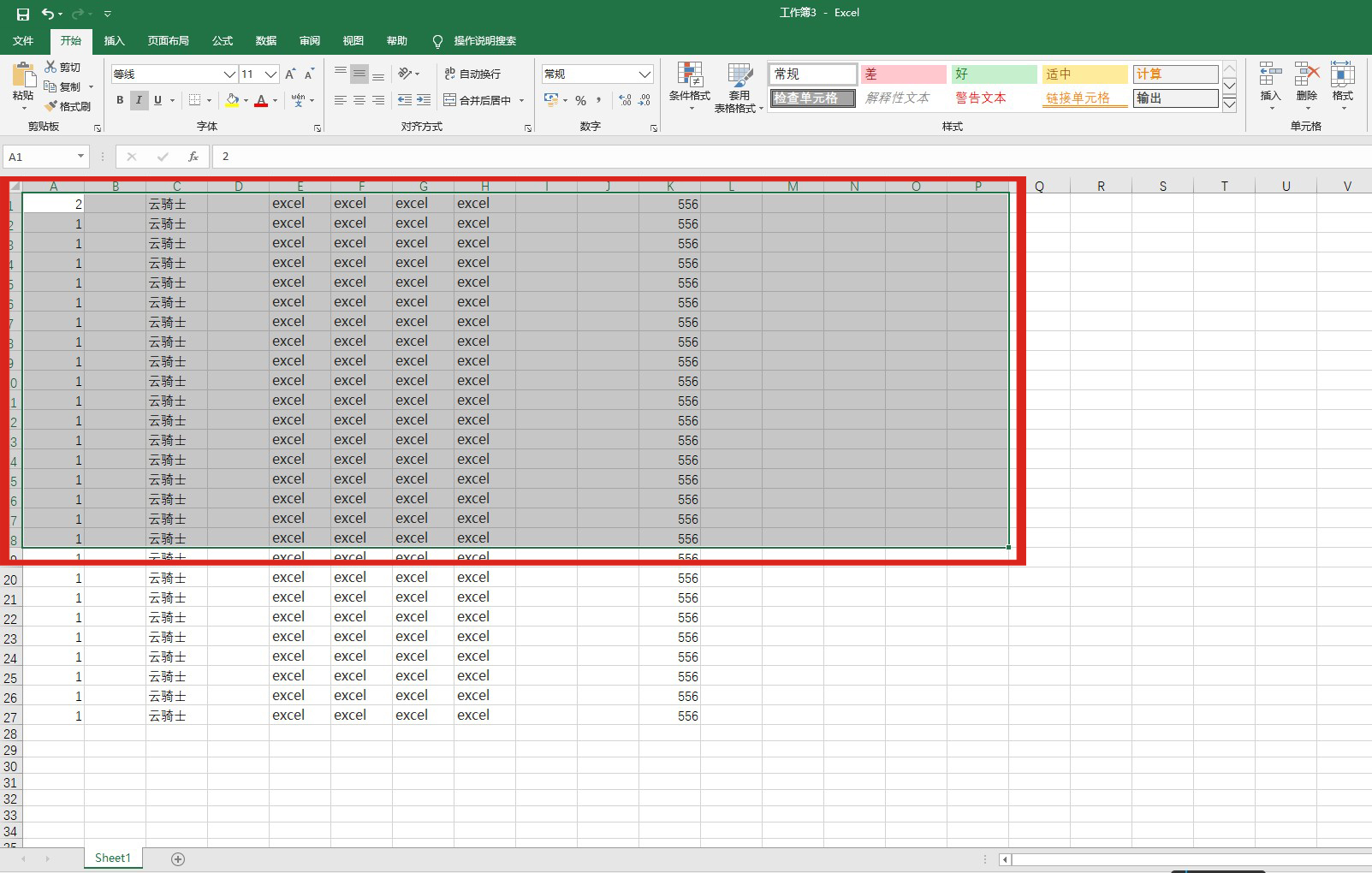Open the Quick Access Toolbar customize arrow
The height and width of the screenshot is (873, 1372).
(107, 14)
